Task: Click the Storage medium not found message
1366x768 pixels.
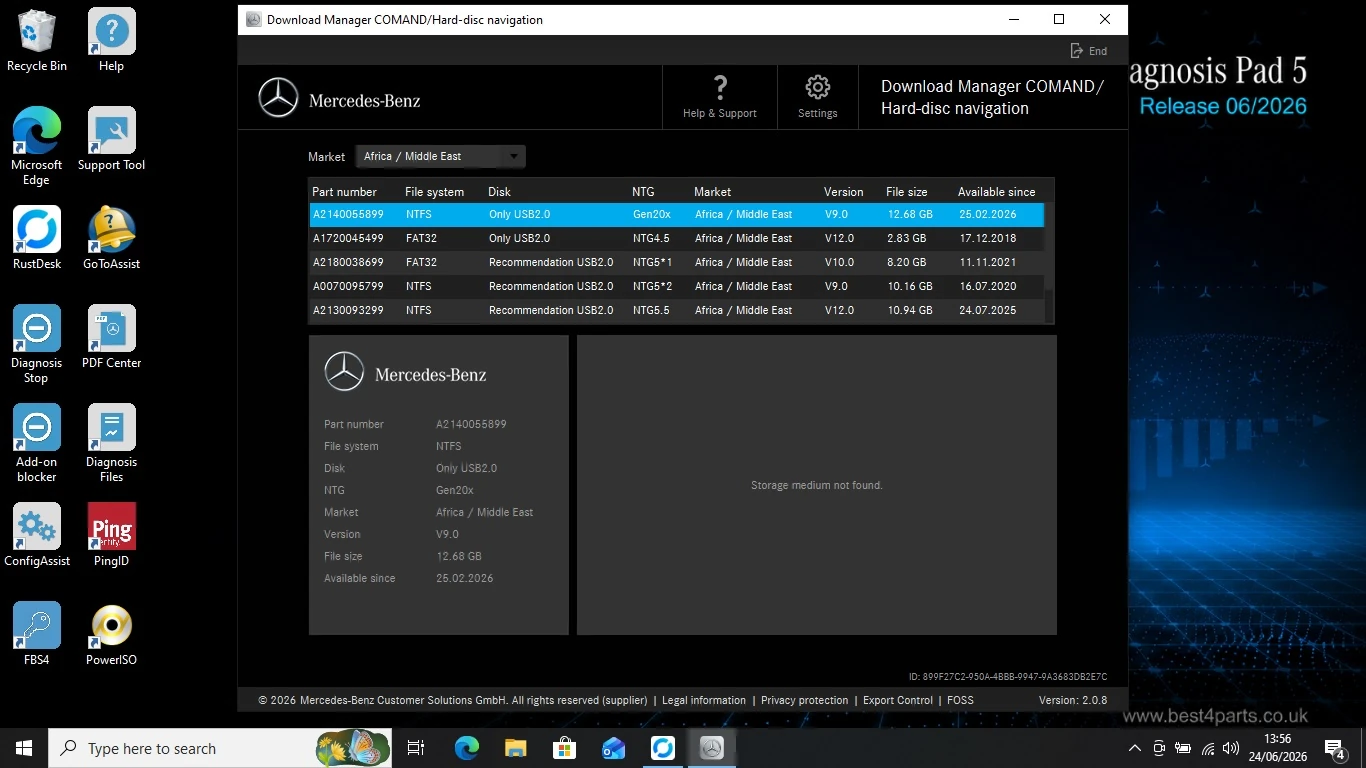Action: [x=817, y=485]
